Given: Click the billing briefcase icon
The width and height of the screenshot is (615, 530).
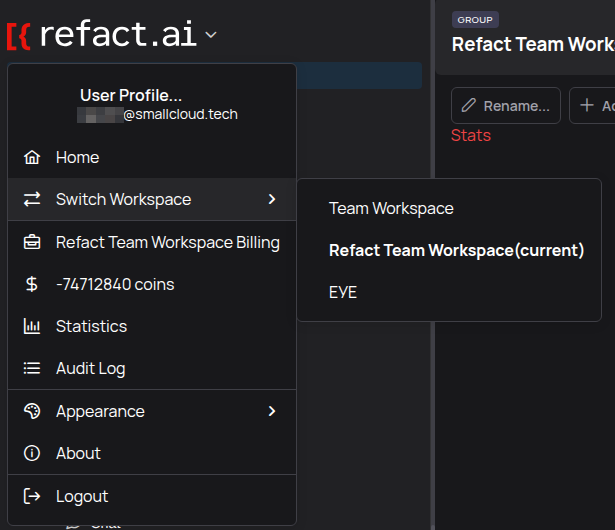Looking at the screenshot, I should coord(32,242).
